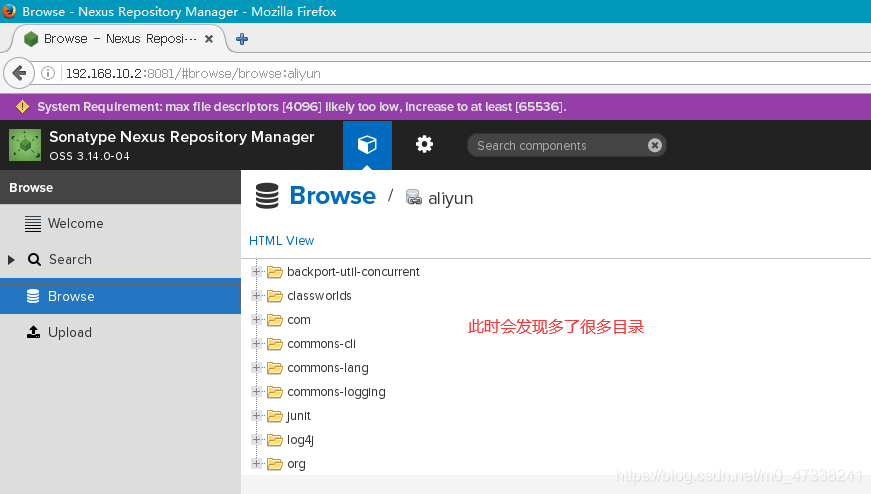The image size is (871, 494).
Task: Click the Welcome list icon in sidebar
Action: [x=33, y=223]
